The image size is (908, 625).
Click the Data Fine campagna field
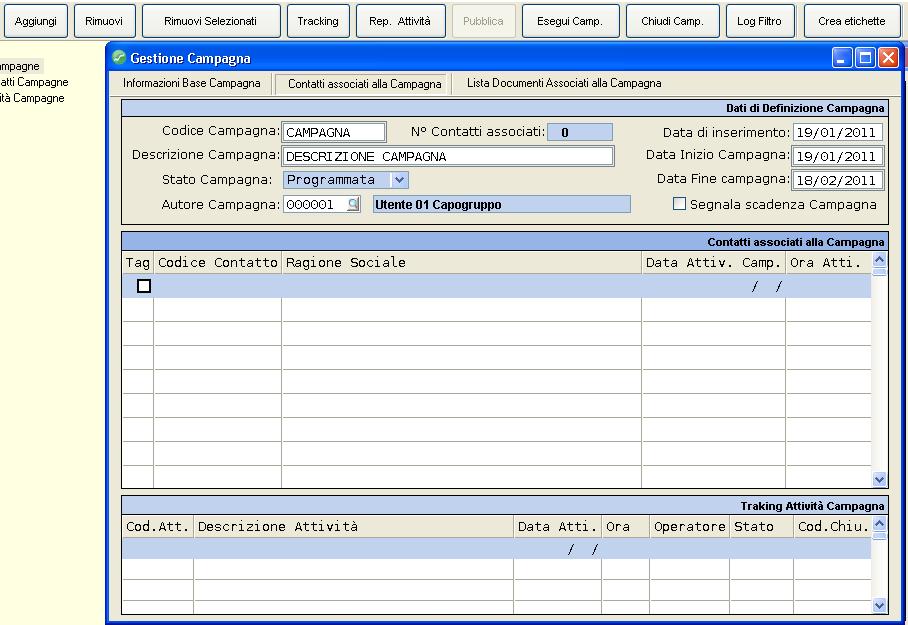[x=838, y=180]
